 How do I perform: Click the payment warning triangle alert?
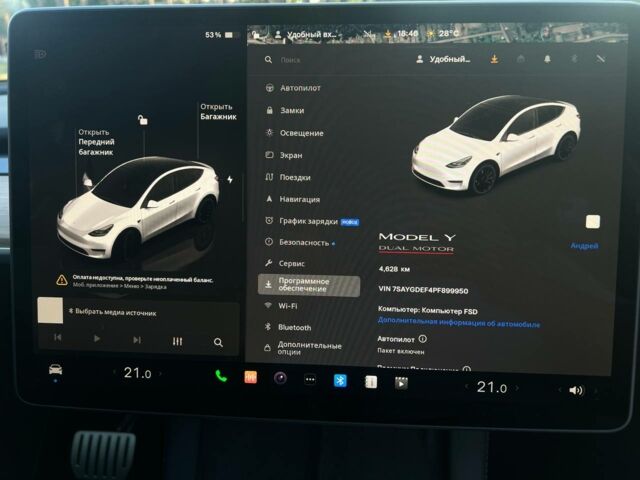tap(62, 280)
